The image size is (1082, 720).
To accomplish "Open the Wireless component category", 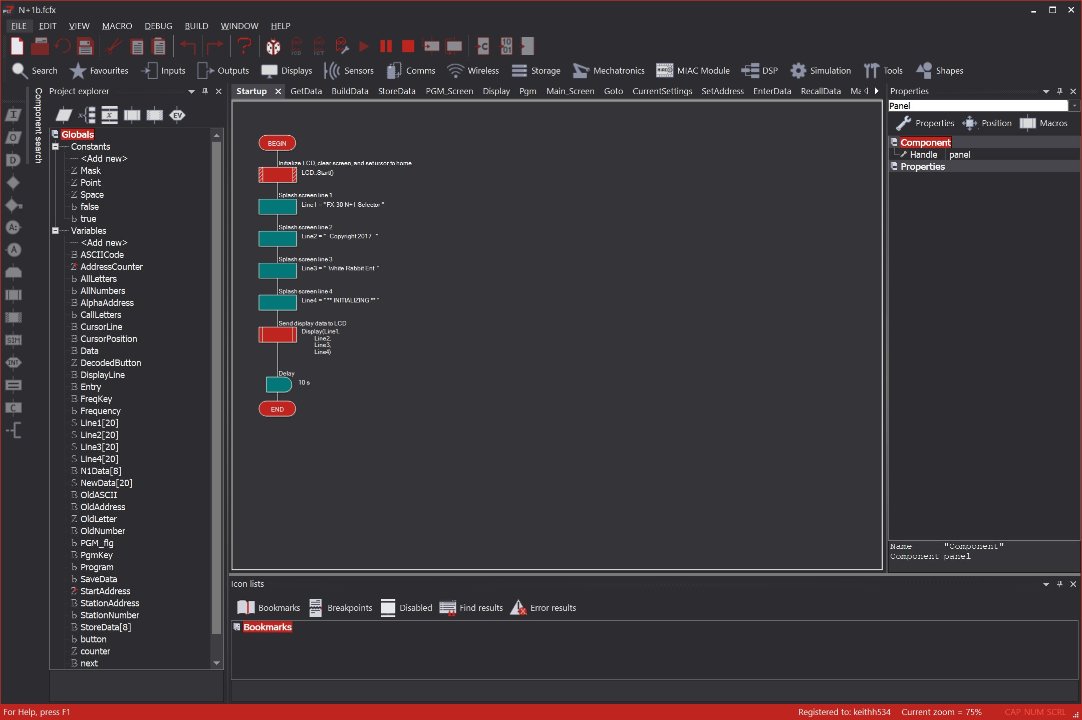I will 473,70.
